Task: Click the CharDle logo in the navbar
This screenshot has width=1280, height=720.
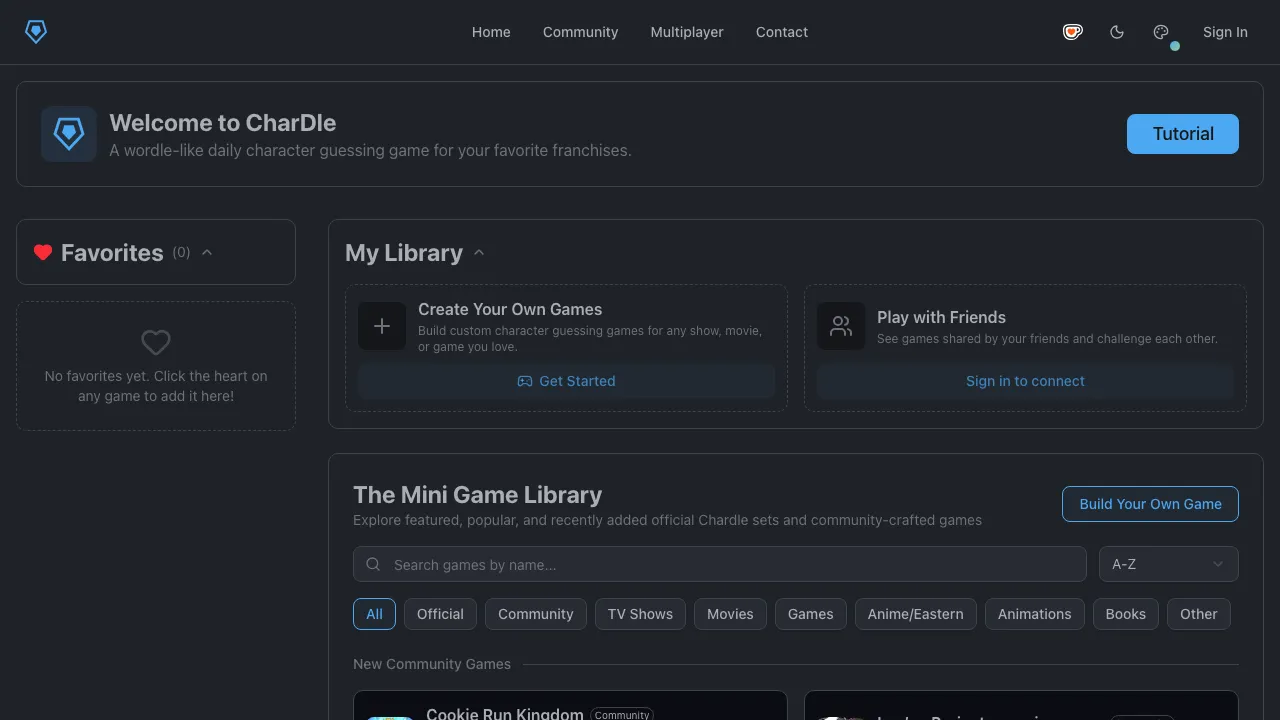Action: (36, 32)
